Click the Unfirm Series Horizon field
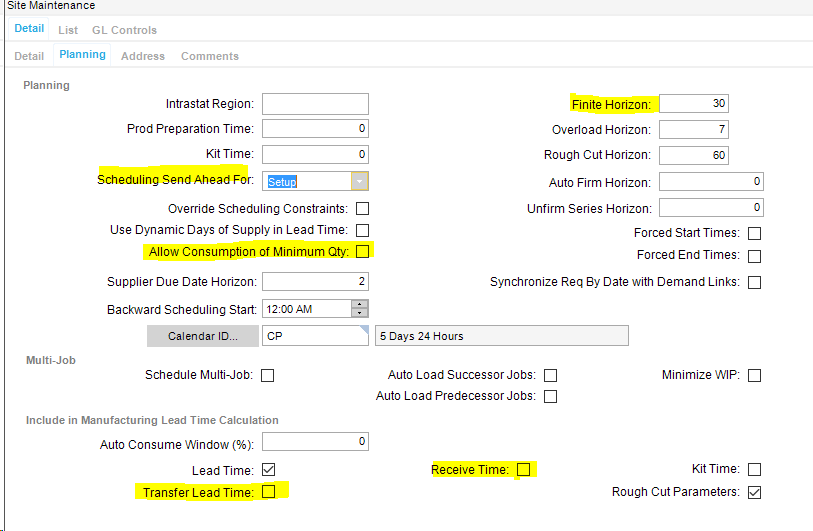 coord(711,207)
